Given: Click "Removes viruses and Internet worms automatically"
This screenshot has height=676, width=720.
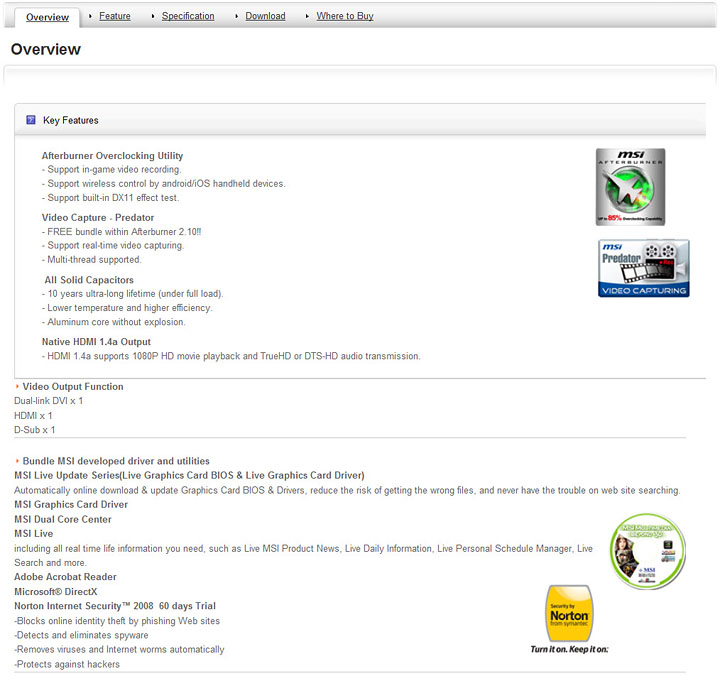Looking at the screenshot, I should [119, 649].
